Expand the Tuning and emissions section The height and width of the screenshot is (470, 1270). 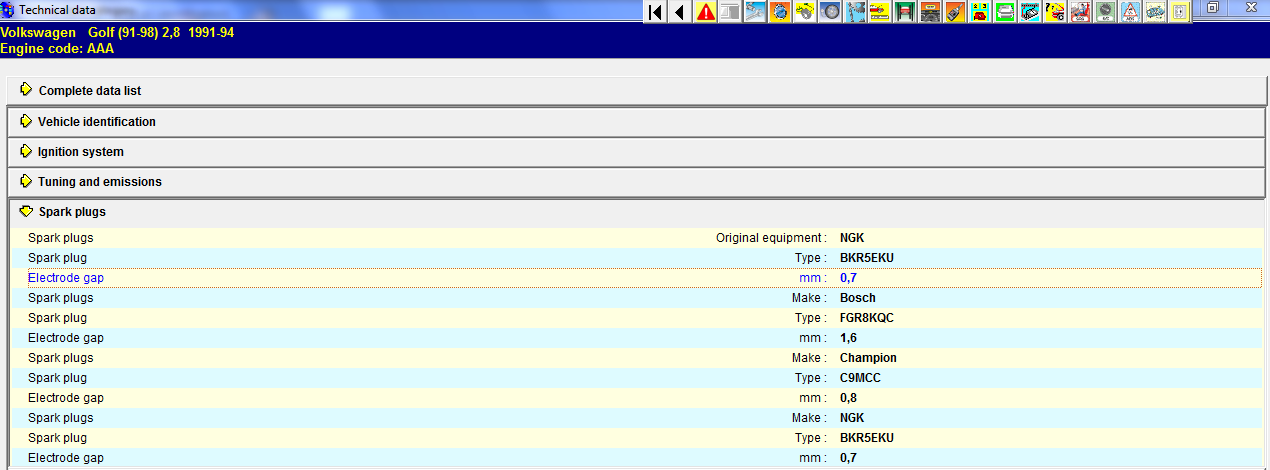[x=100, y=182]
